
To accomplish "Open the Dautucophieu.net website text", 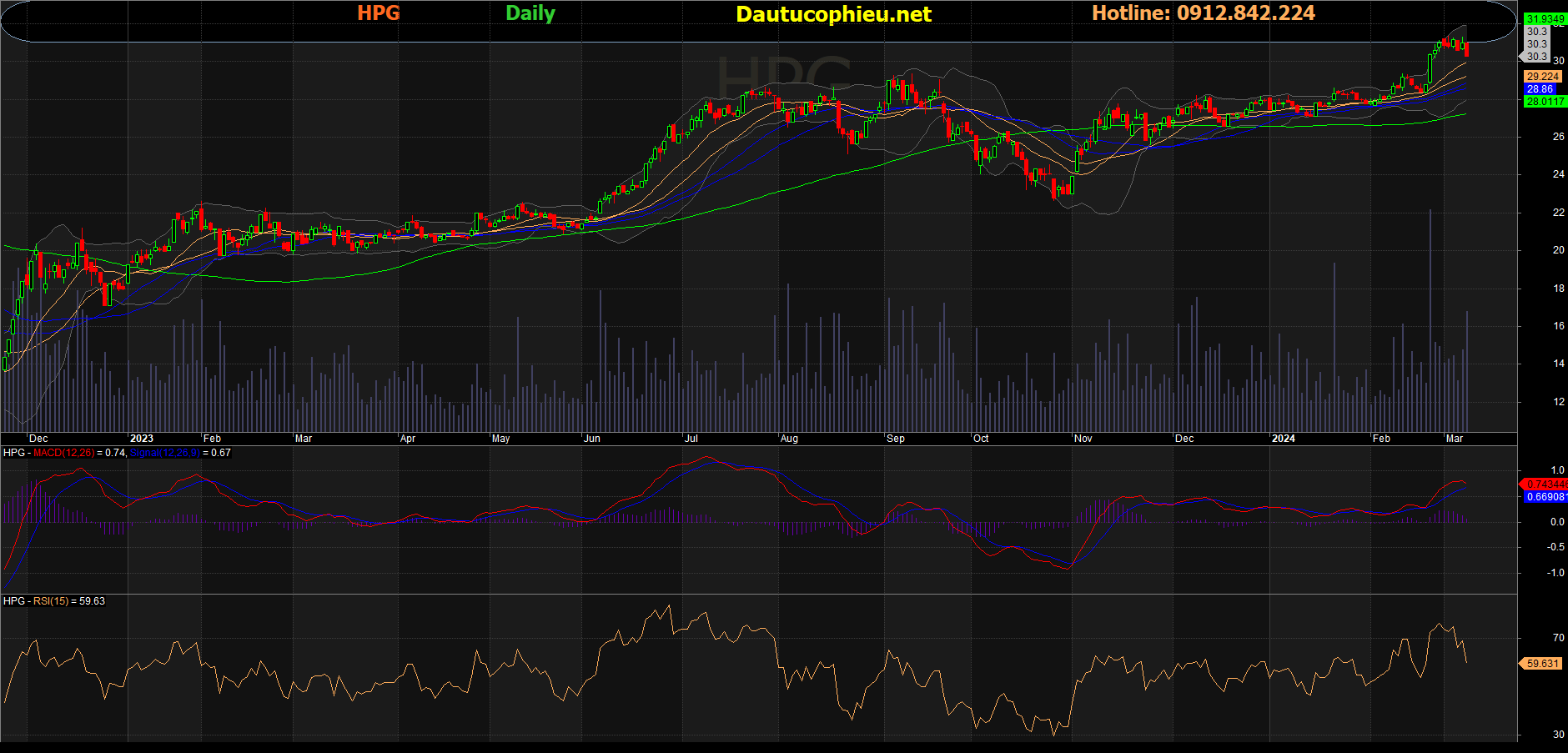I will pos(833,14).
